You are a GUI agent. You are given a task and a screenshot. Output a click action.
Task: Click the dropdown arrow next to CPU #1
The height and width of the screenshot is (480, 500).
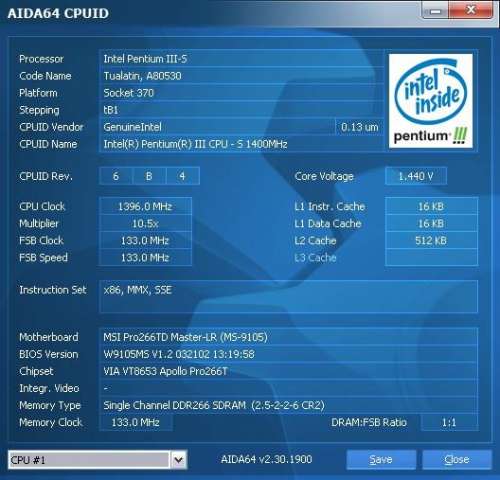coord(179,460)
